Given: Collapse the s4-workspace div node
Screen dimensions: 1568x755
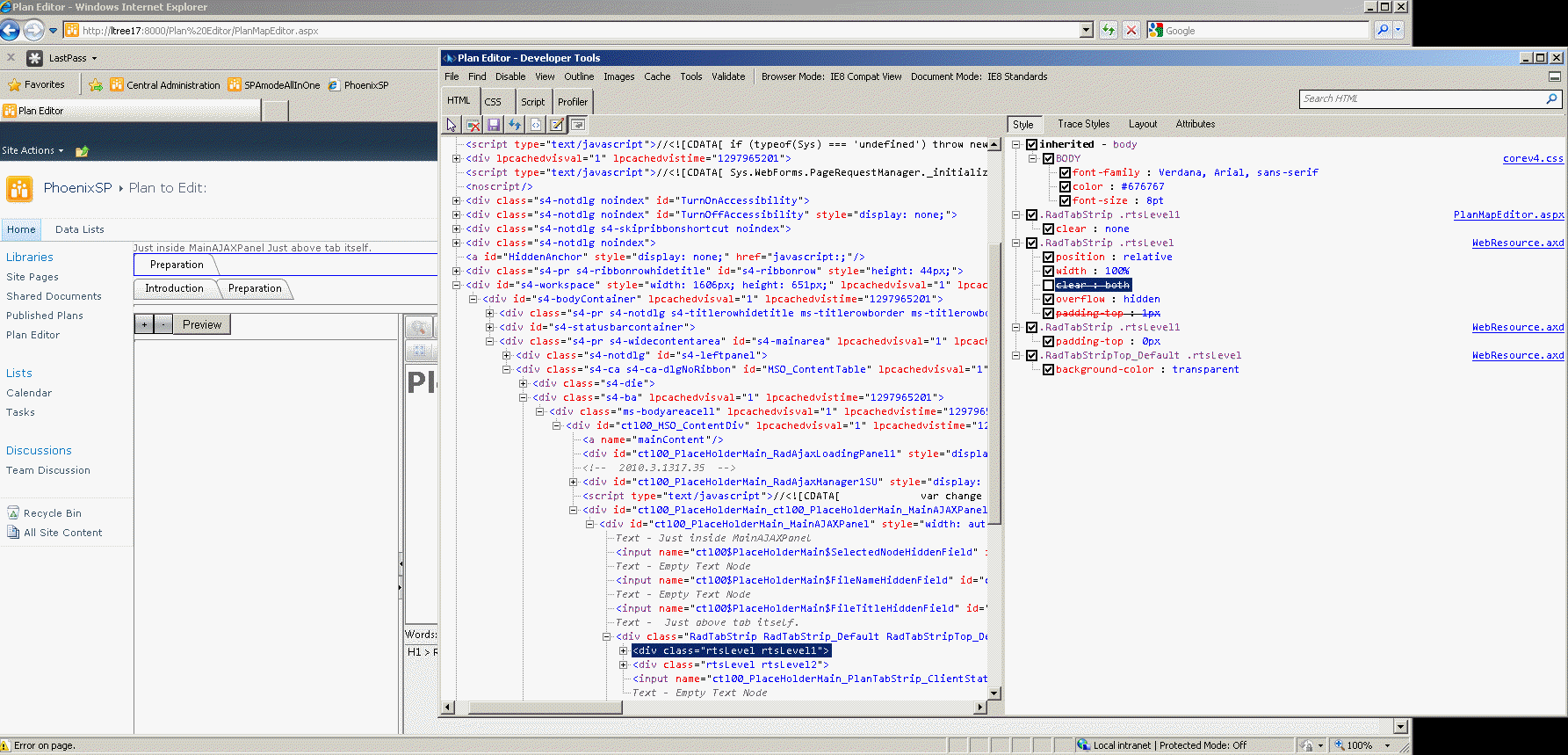Looking at the screenshot, I should 456,285.
